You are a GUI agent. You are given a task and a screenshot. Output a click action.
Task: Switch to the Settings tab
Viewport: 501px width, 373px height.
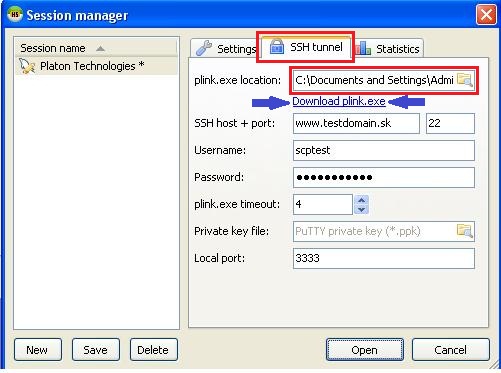pyautogui.click(x=225, y=49)
